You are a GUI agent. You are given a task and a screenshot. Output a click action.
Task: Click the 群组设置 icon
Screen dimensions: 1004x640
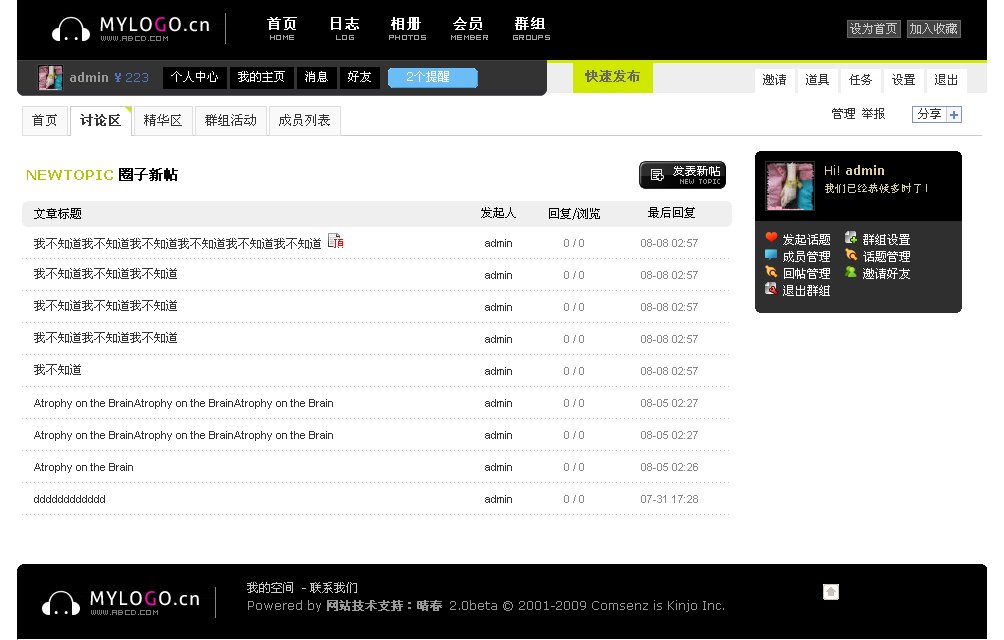[x=851, y=238]
